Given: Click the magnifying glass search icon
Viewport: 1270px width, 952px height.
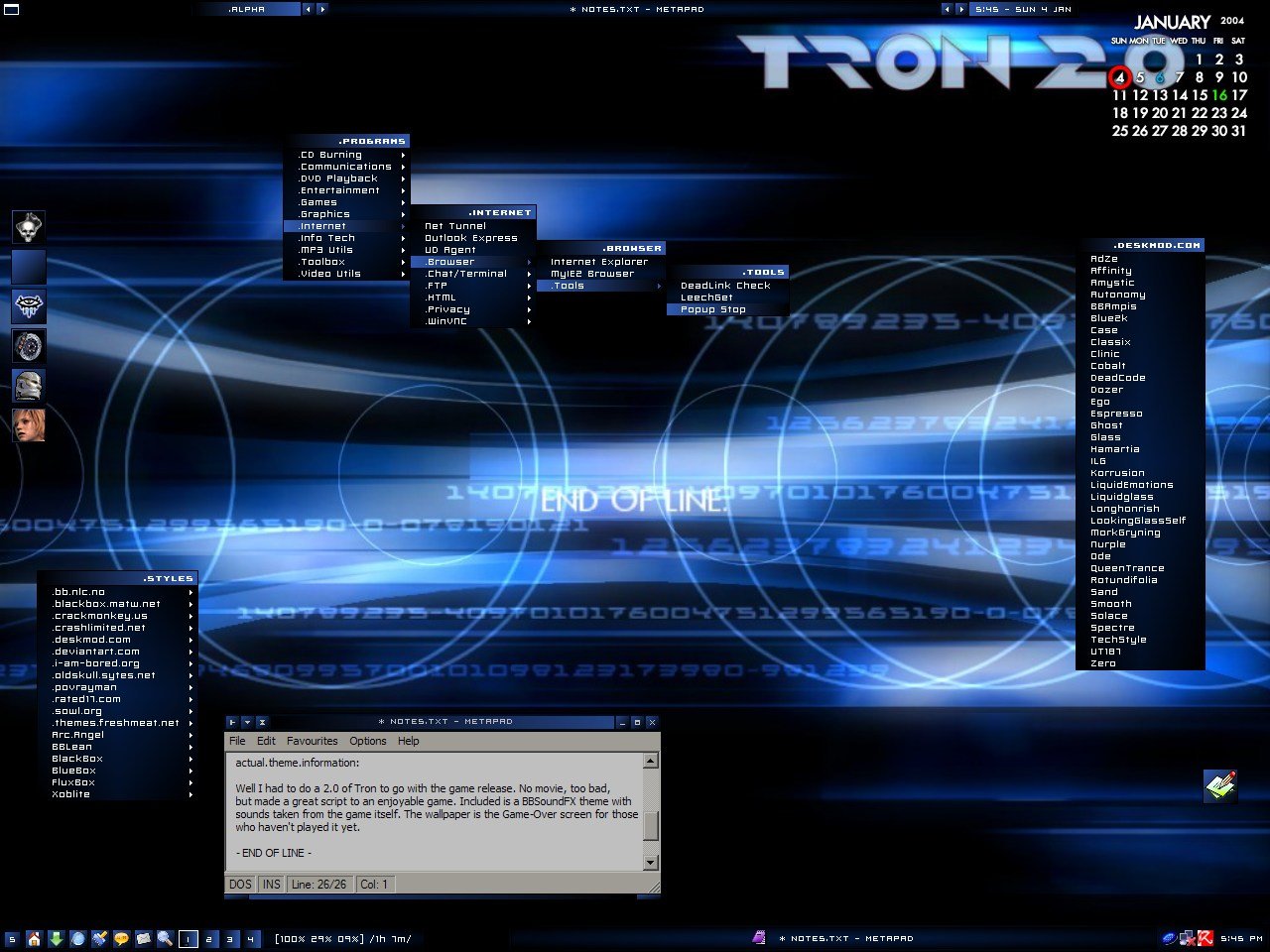Looking at the screenshot, I should (x=165, y=938).
